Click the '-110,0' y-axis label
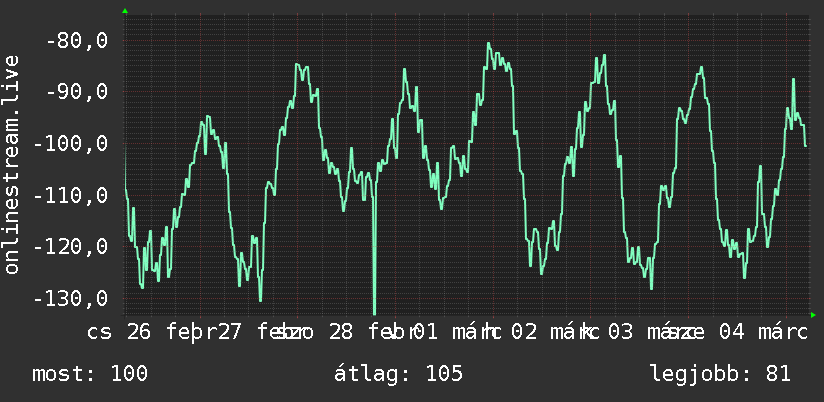 70,195
